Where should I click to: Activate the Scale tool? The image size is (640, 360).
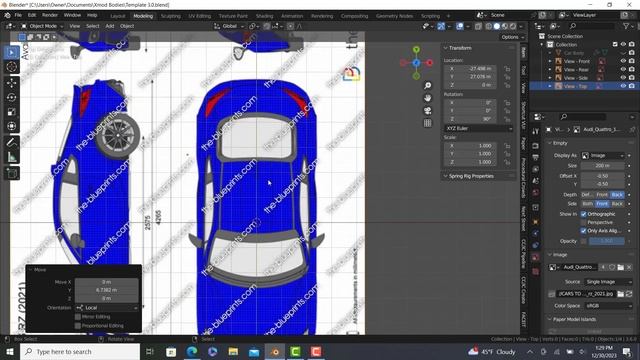pyautogui.click(x=11, y=112)
